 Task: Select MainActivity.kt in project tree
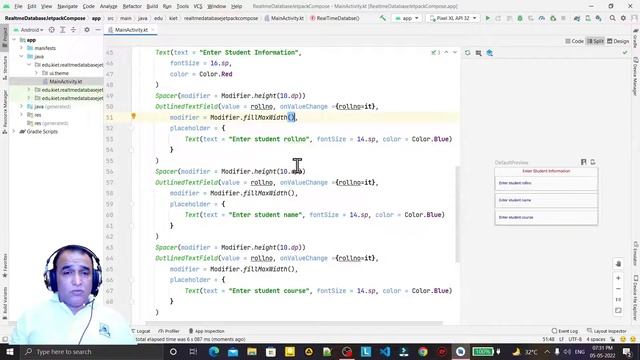56,81
